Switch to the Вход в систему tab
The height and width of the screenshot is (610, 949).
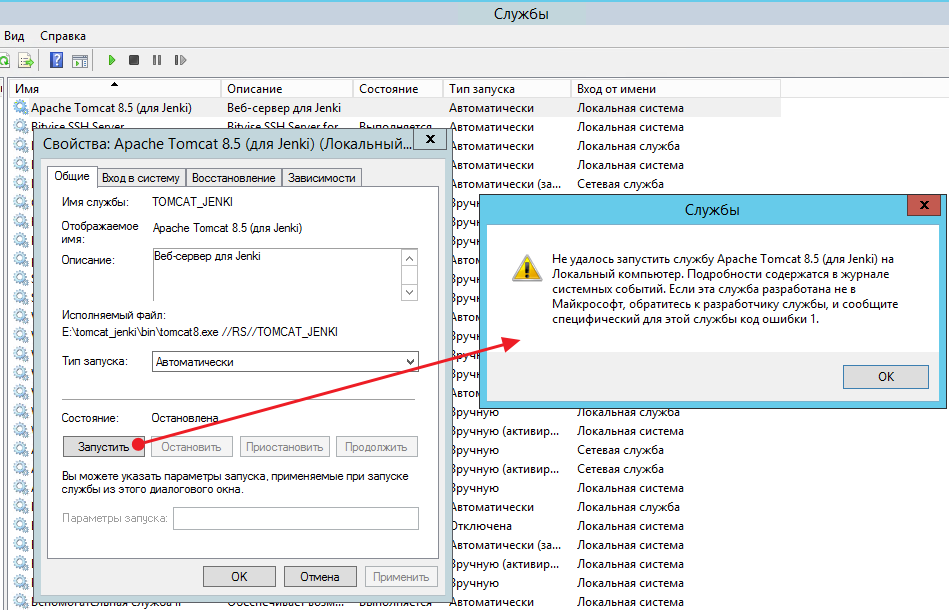pos(141,178)
